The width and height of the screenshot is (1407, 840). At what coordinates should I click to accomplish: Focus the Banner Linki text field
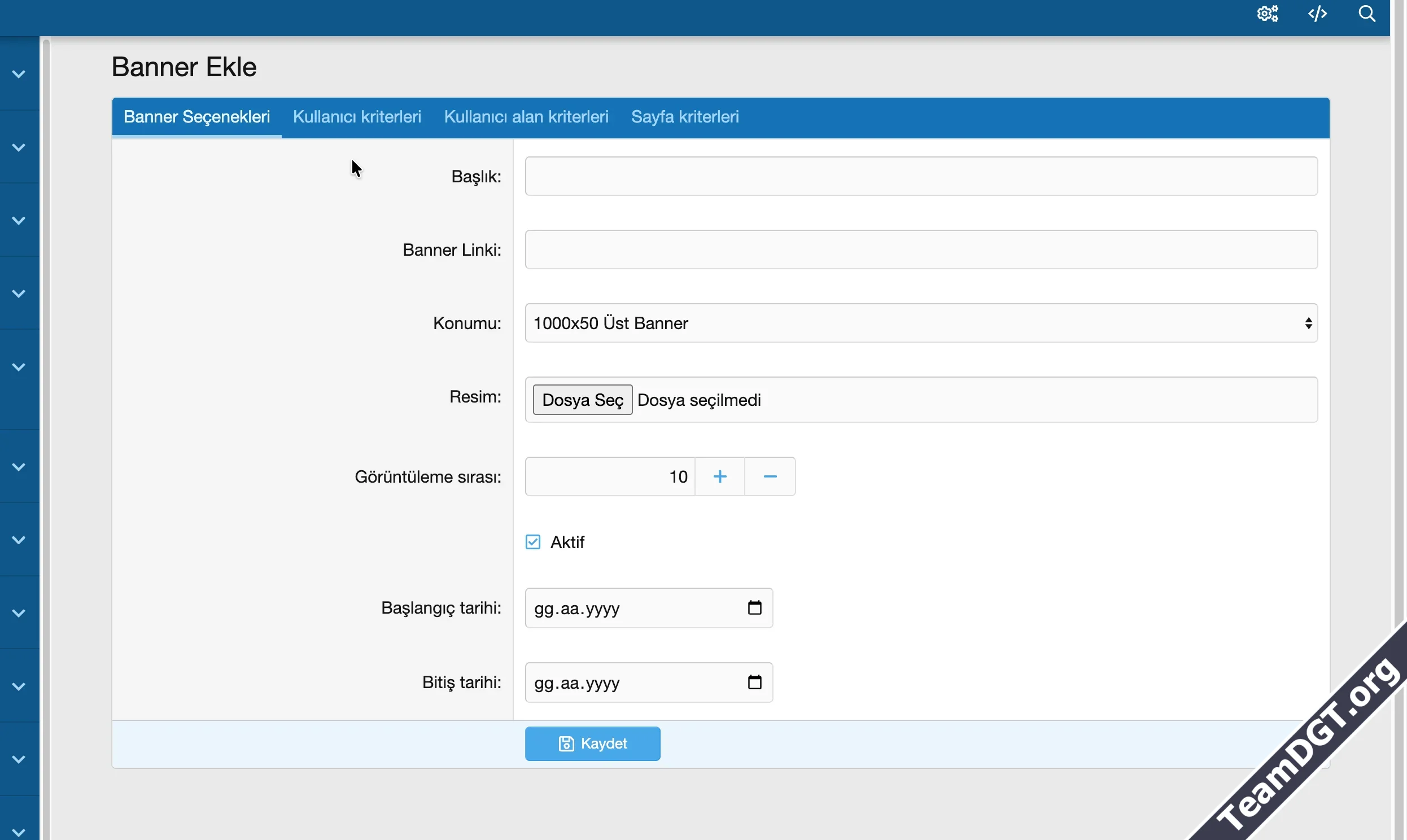[921, 250]
